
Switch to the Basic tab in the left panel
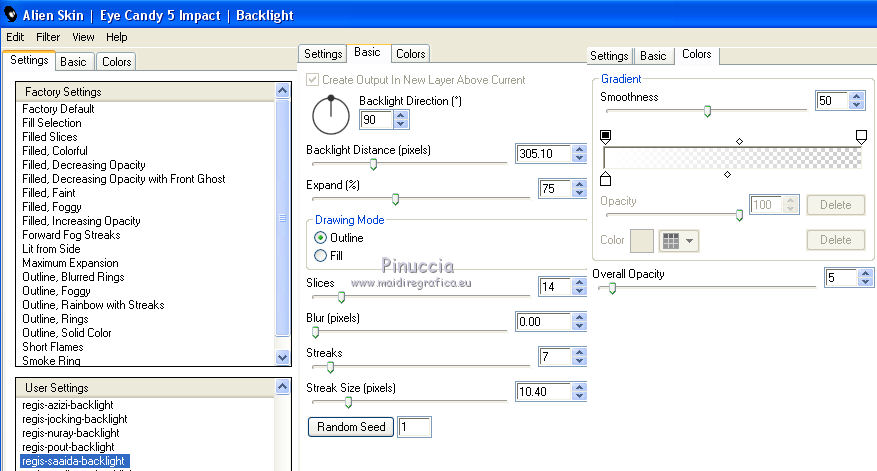(x=73, y=62)
